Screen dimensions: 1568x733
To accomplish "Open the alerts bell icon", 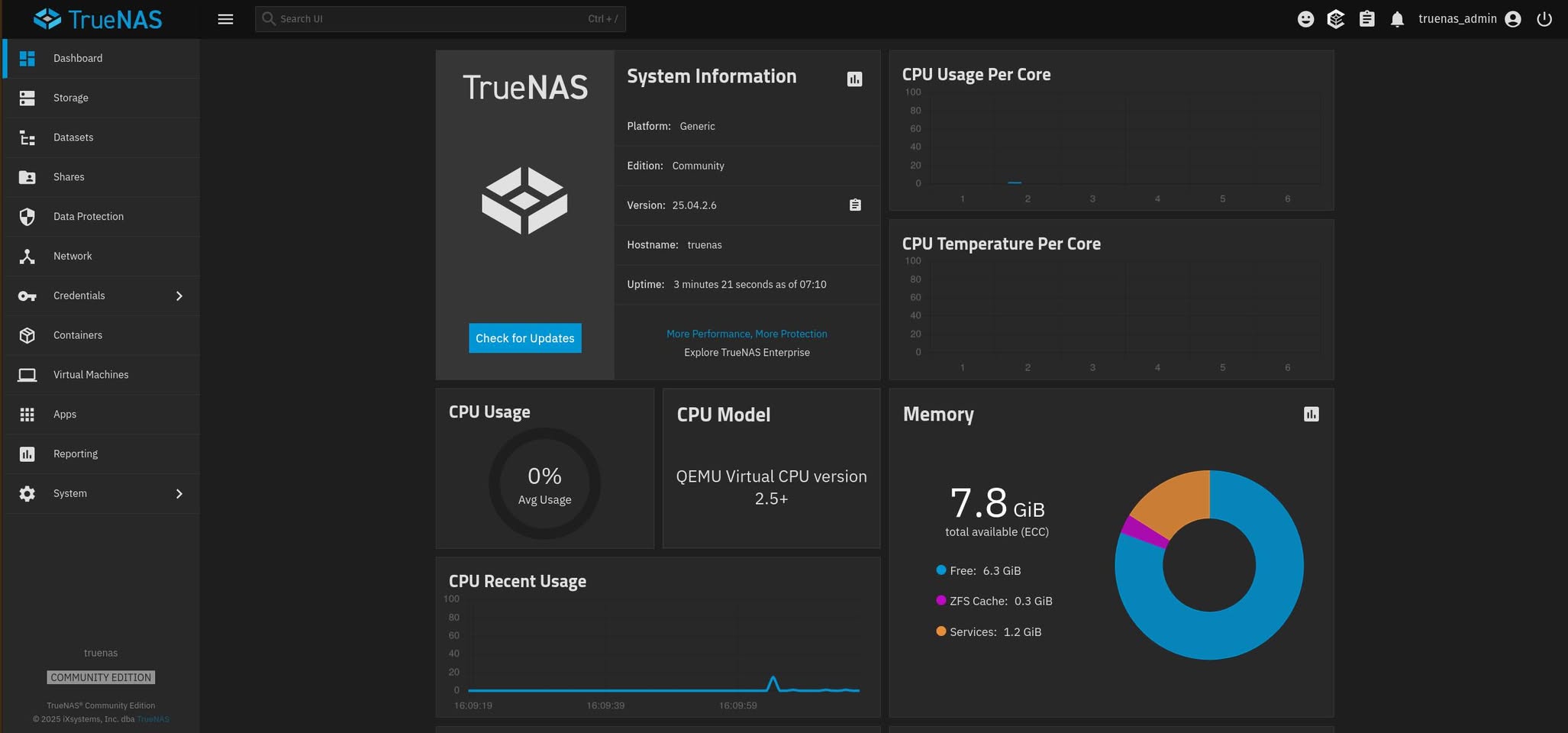I will tap(1397, 19).
